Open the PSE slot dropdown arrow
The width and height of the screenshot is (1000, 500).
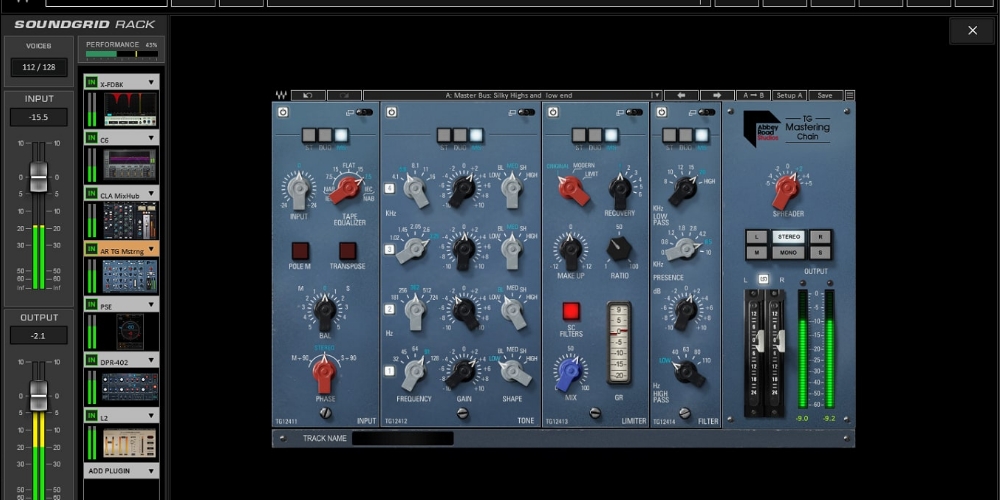[x=151, y=305]
